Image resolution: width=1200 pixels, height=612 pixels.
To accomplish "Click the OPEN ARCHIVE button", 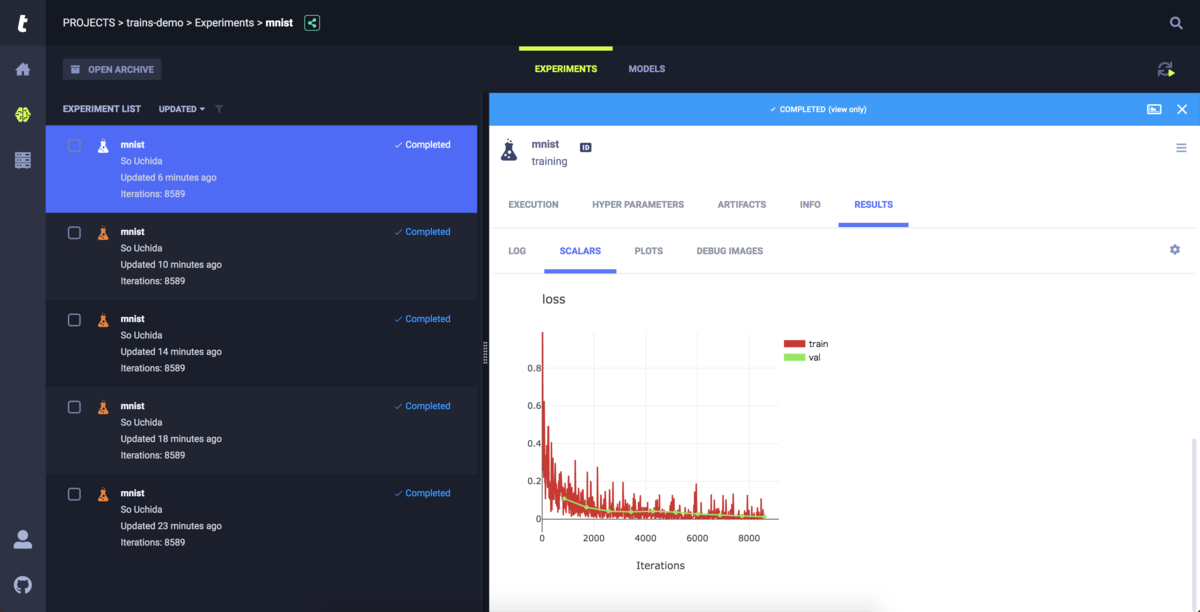I will [112, 69].
